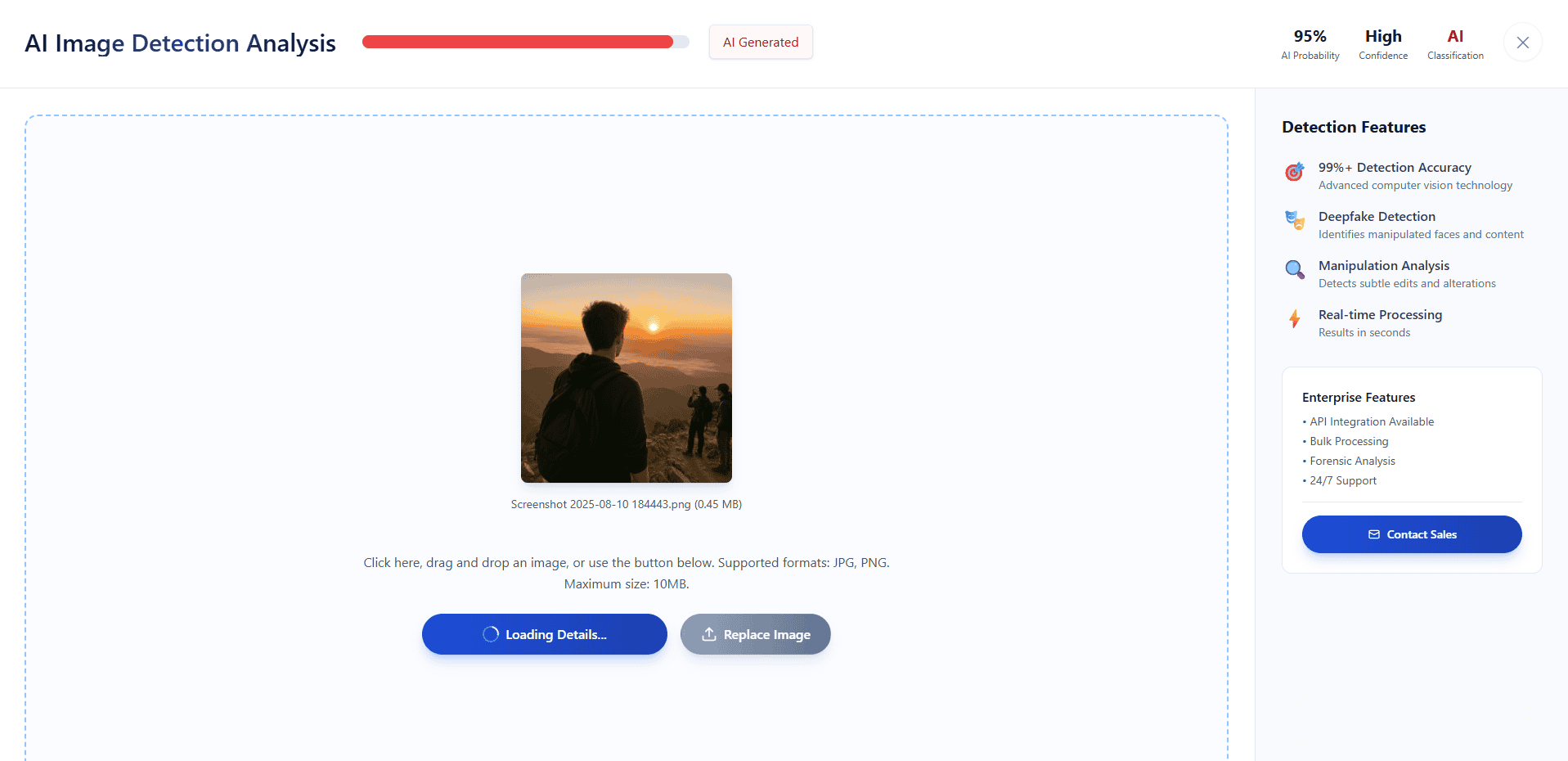
Task: Click the lightning bolt Real-time Processing icon
Action: click(1294, 318)
